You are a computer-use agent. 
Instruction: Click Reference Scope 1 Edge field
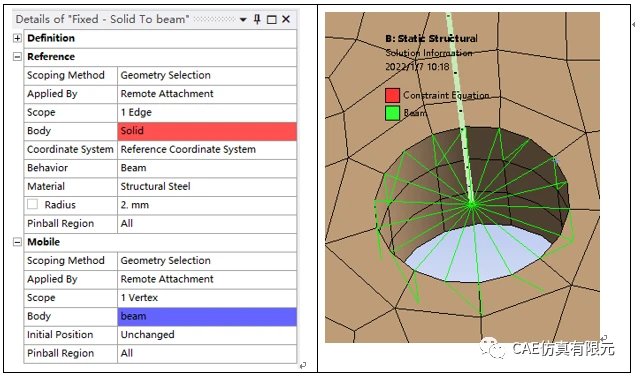point(207,113)
